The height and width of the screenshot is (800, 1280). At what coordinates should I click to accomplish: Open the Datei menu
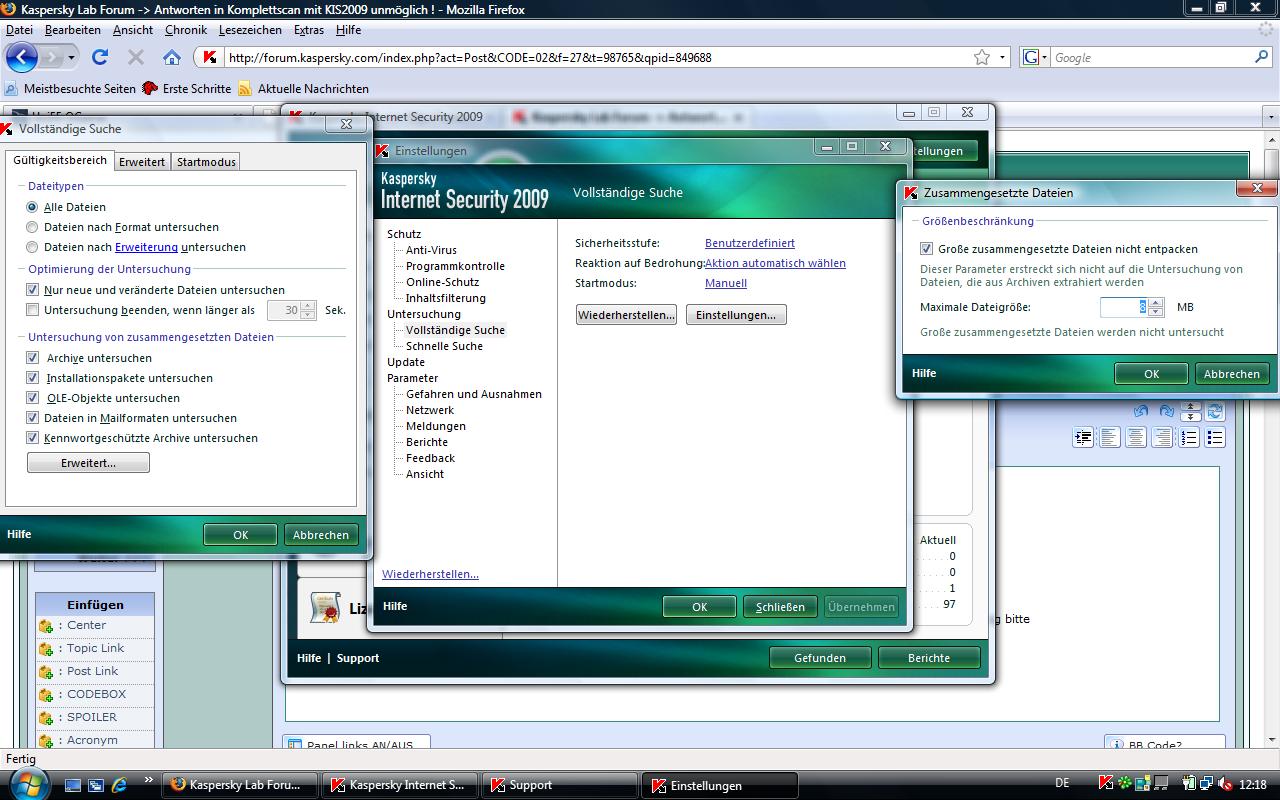[19, 30]
